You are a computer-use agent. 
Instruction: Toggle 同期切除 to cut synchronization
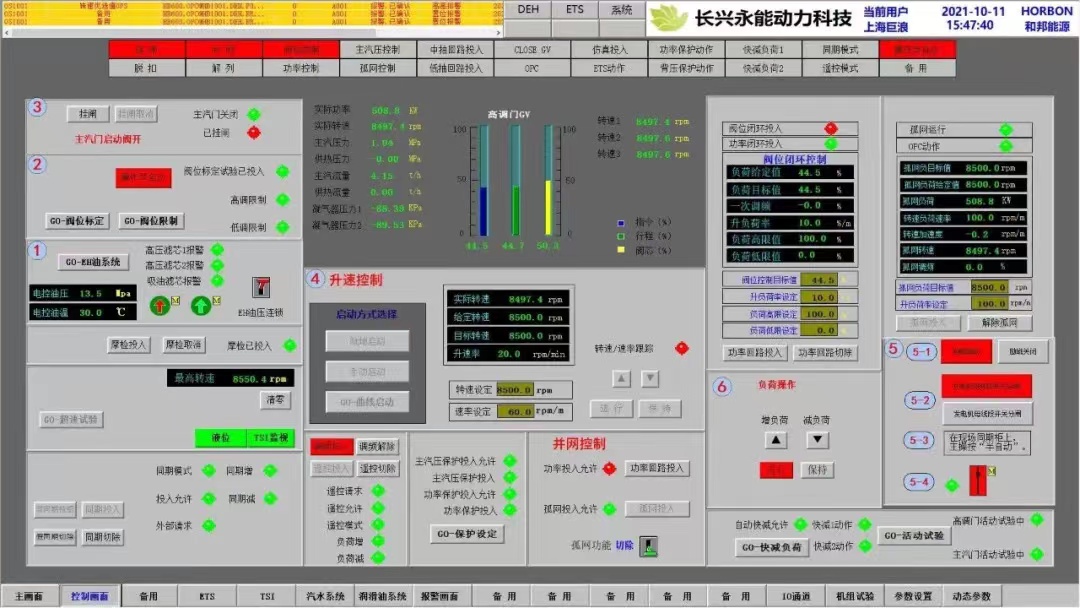point(103,537)
